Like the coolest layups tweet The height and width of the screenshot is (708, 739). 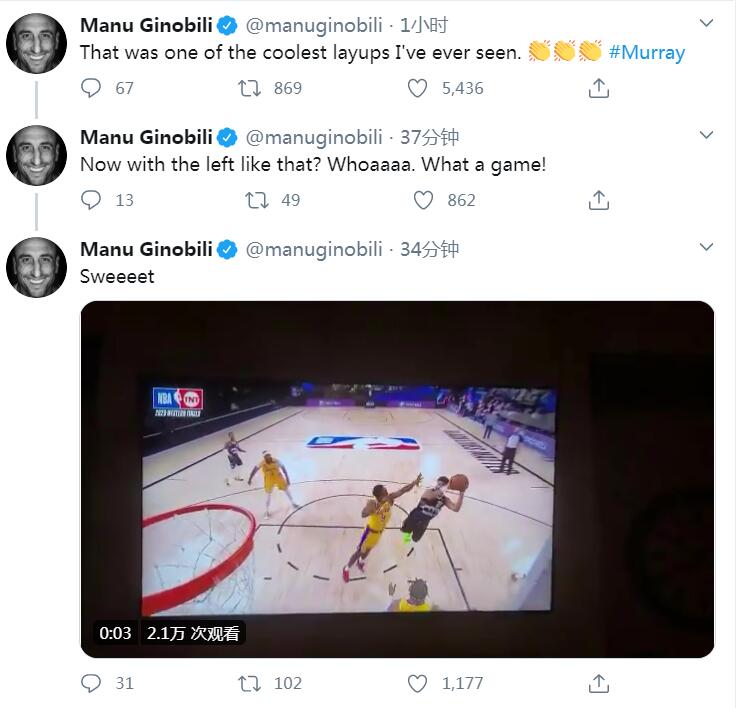point(418,88)
